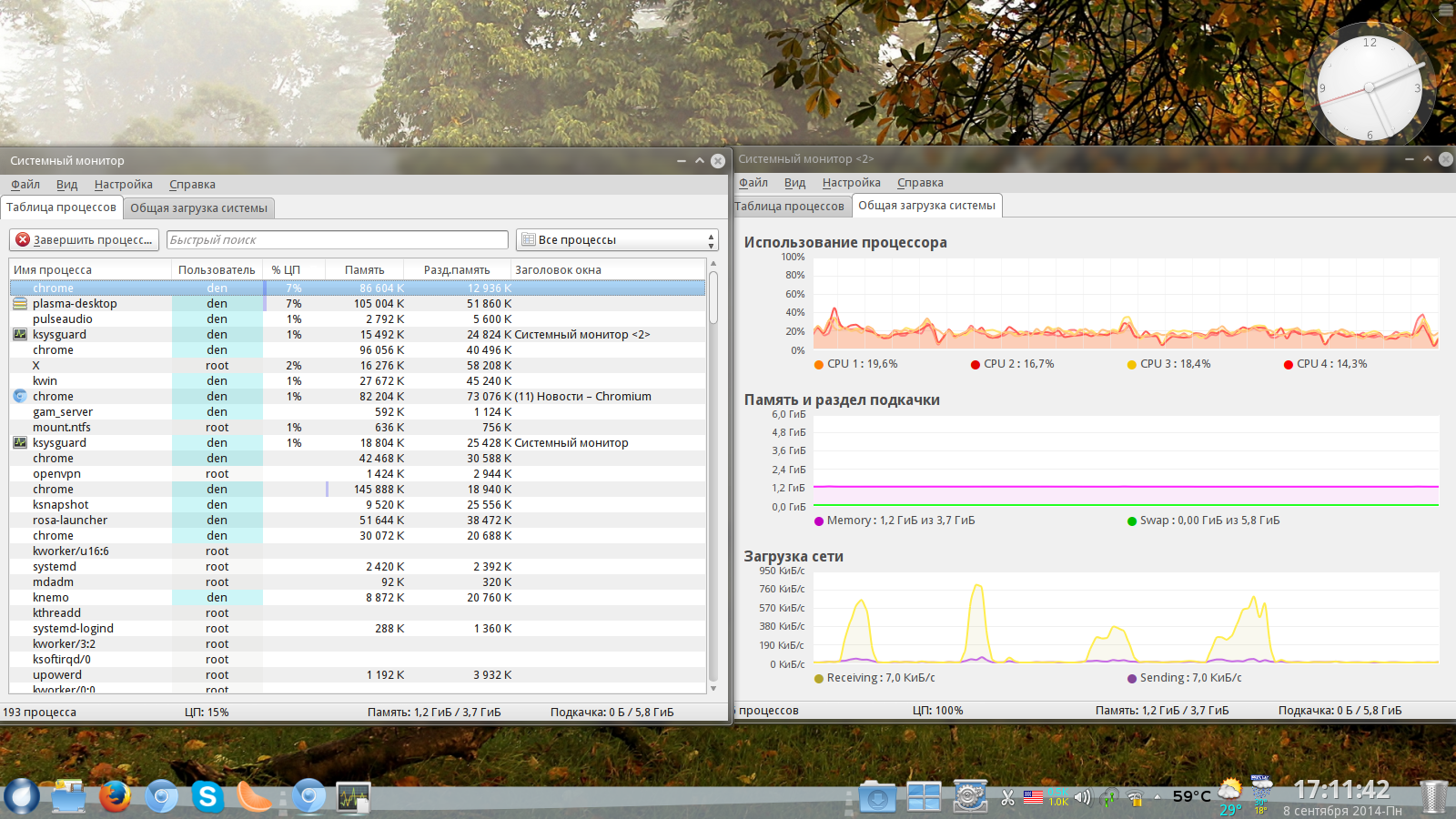Open the ROSA launcher menu in the panel
The width and height of the screenshot is (1456, 819).
tap(21, 796)
